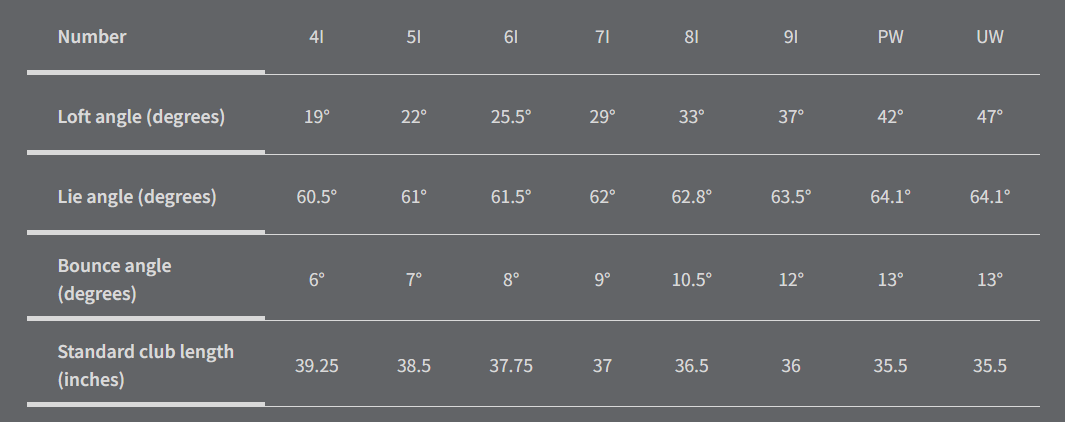Viewport: 1065px width, 422px height.
Task: Select the 37.75 club length cell
Action: [511, 366]
